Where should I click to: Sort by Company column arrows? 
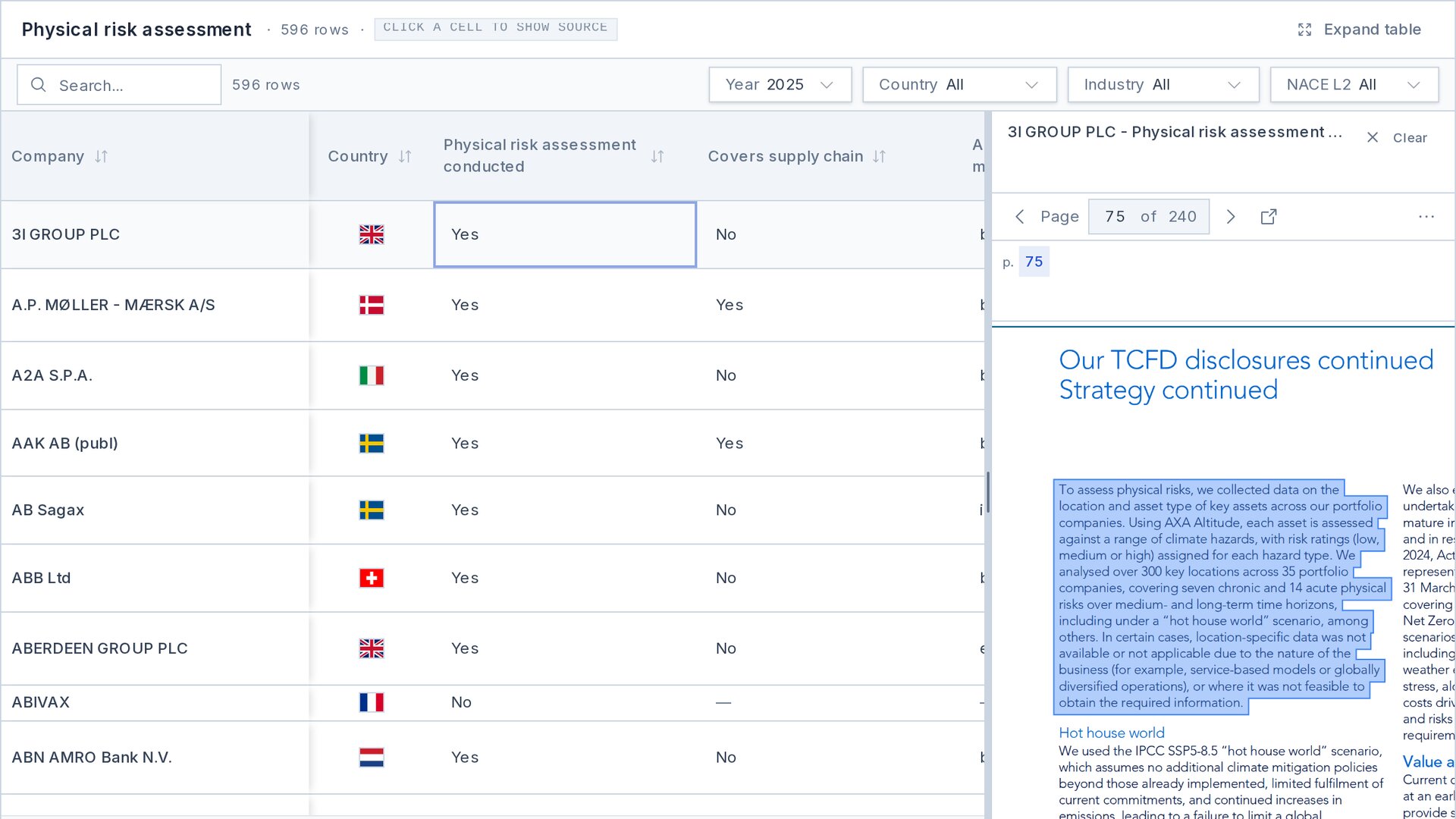pos(101,156)
